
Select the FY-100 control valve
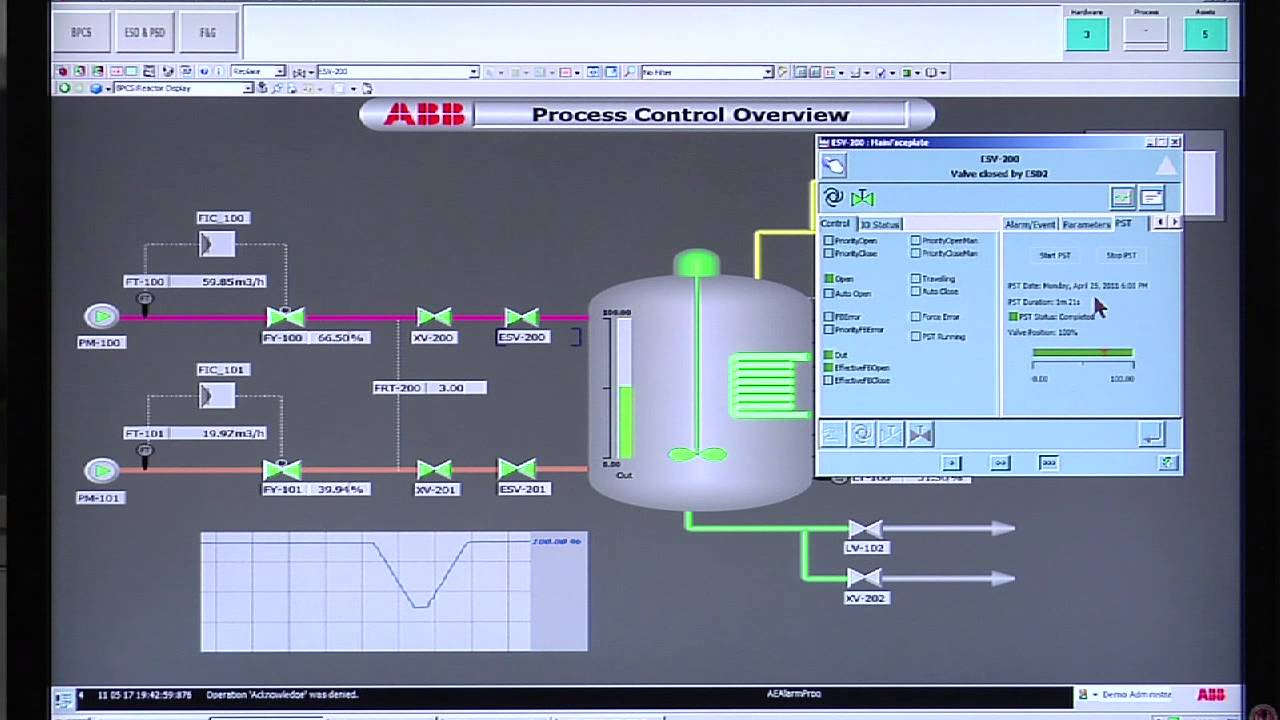[285, 318]
